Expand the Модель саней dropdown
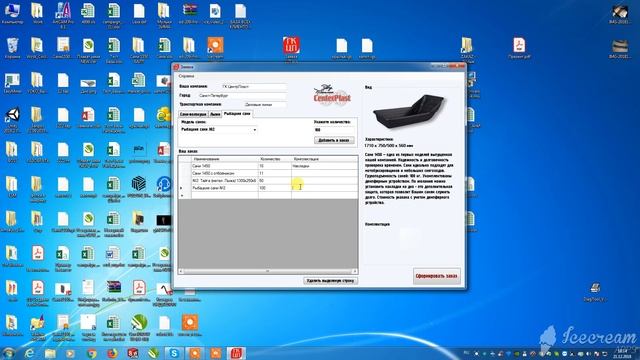Viewport: 640px width, 360px height. point(255,130)
